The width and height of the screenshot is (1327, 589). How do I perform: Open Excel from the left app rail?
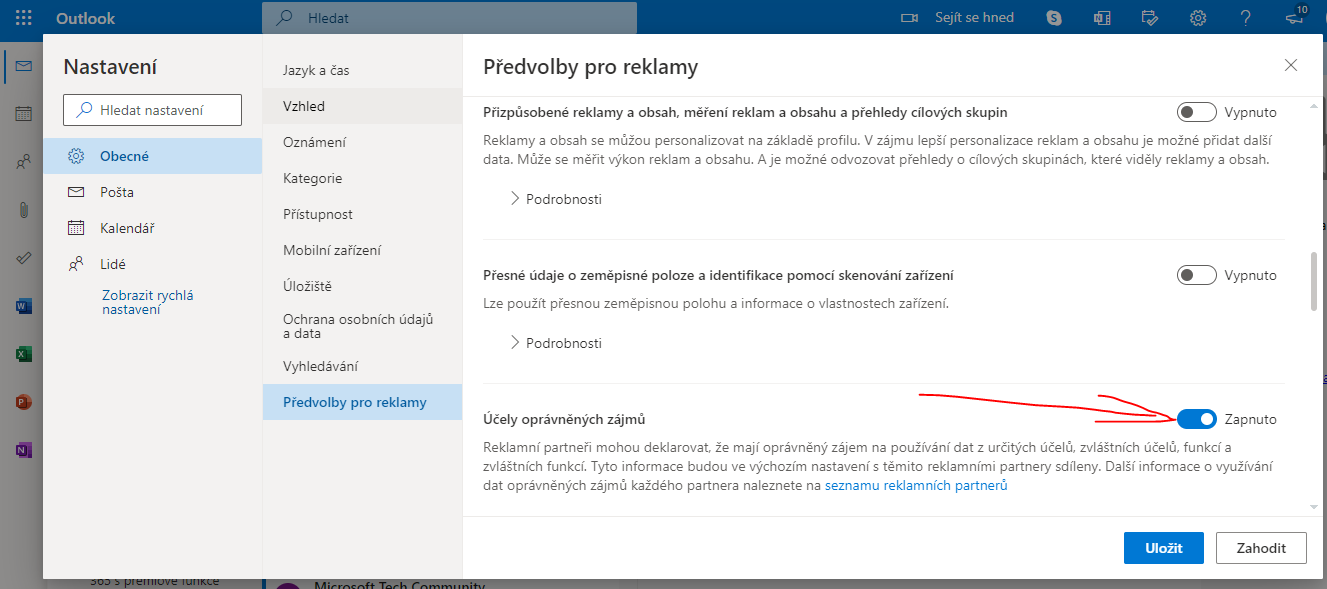[23, 354]
